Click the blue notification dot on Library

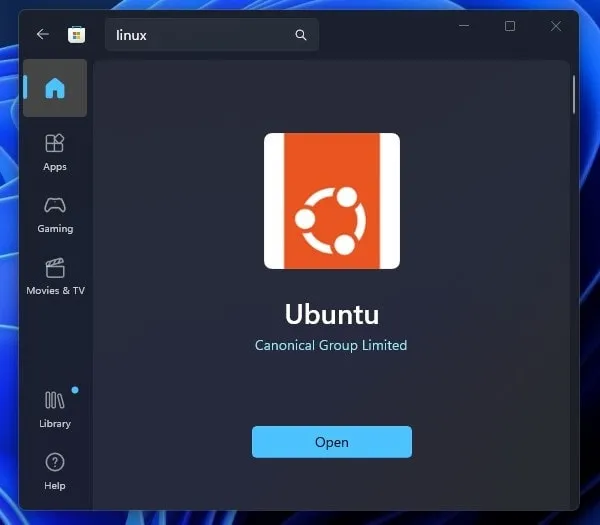click(75, 390)
